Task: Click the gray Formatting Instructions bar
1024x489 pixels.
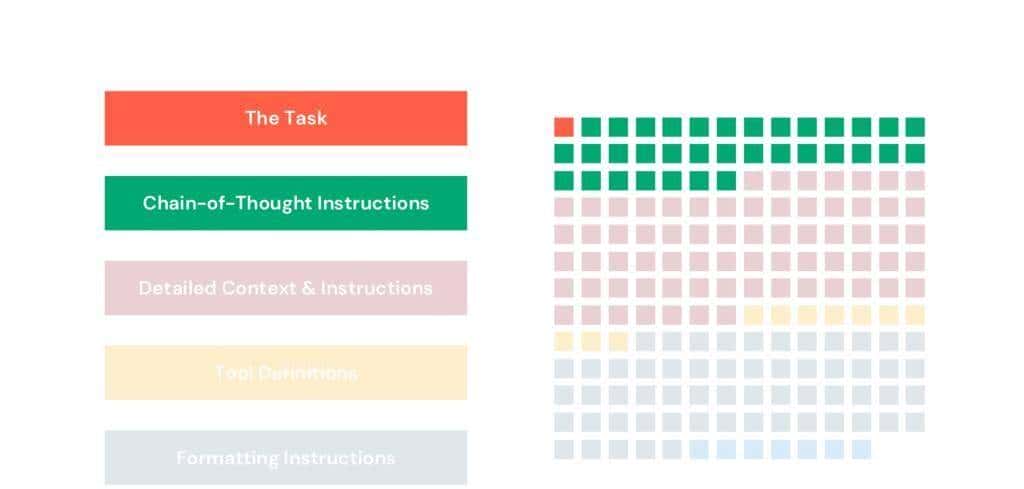Action: [x=285, y=458]
